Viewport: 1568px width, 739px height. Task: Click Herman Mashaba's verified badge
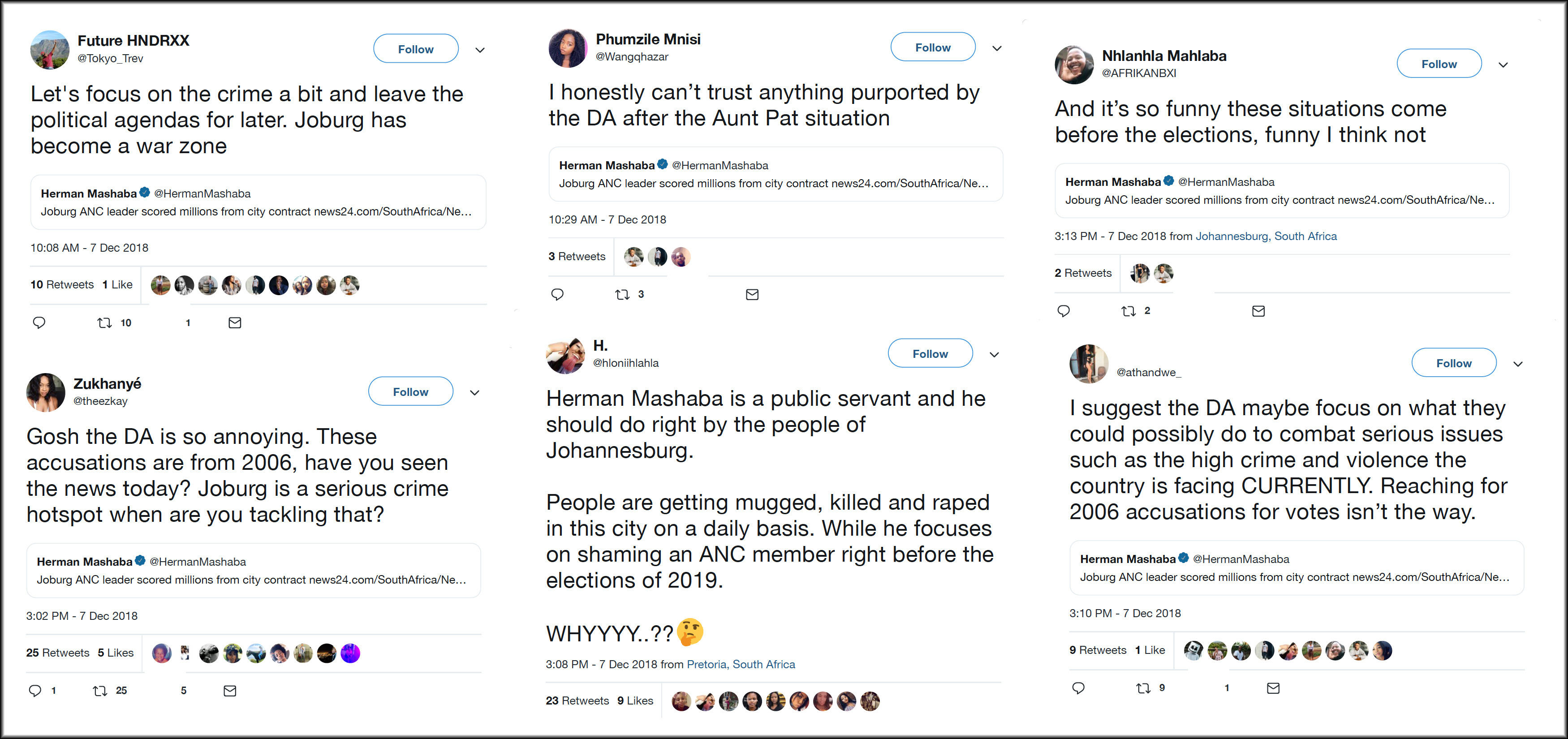click(145, 193)
